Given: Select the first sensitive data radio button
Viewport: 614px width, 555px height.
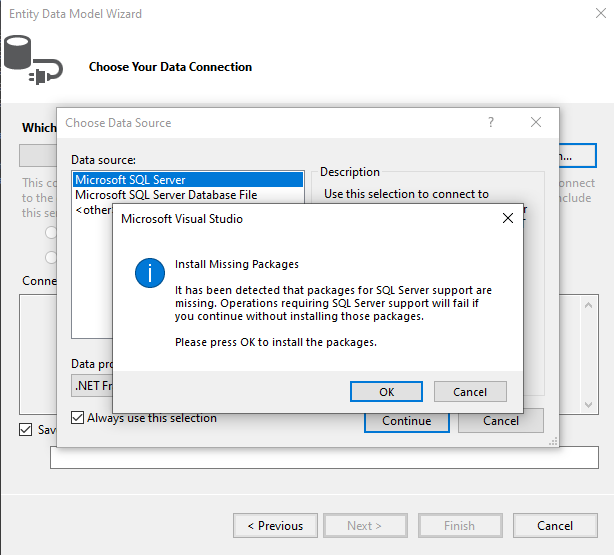Looking at the screenshot, I should [50, 232].
